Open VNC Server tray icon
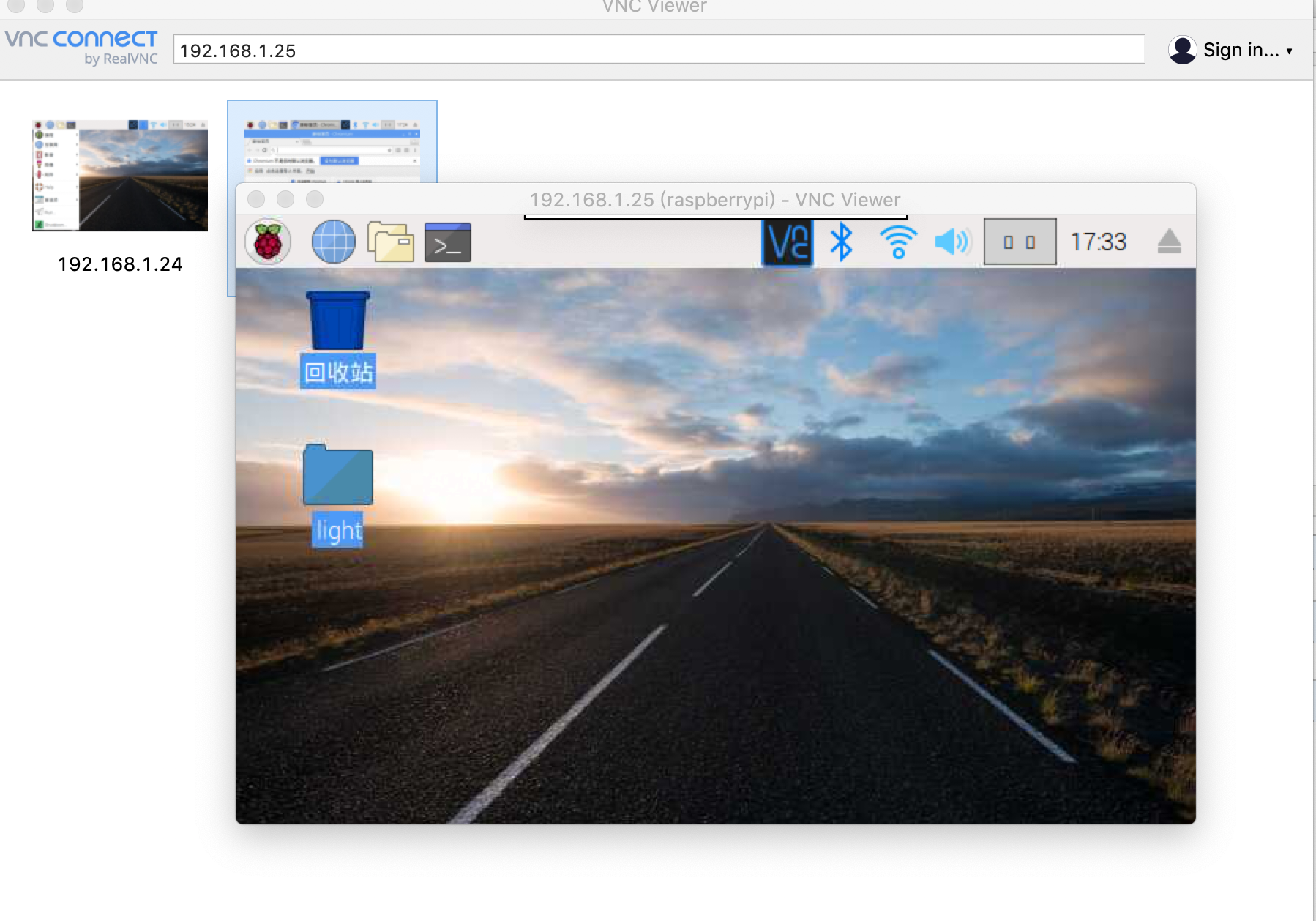The width and height of the screenshot is (1316, 921). click(787, 242)
